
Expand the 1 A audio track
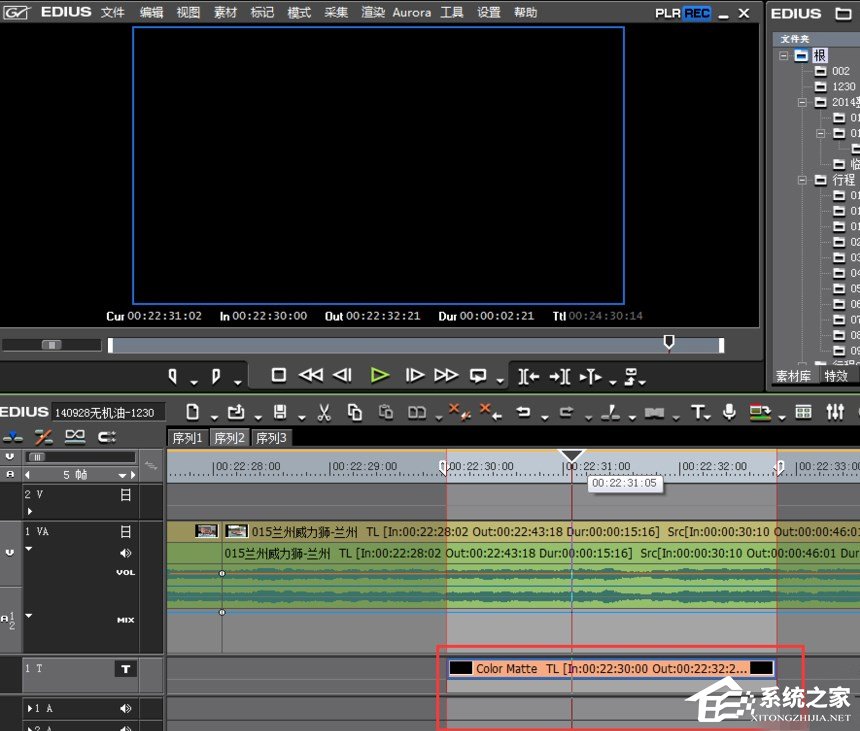[x=29, y=709]
